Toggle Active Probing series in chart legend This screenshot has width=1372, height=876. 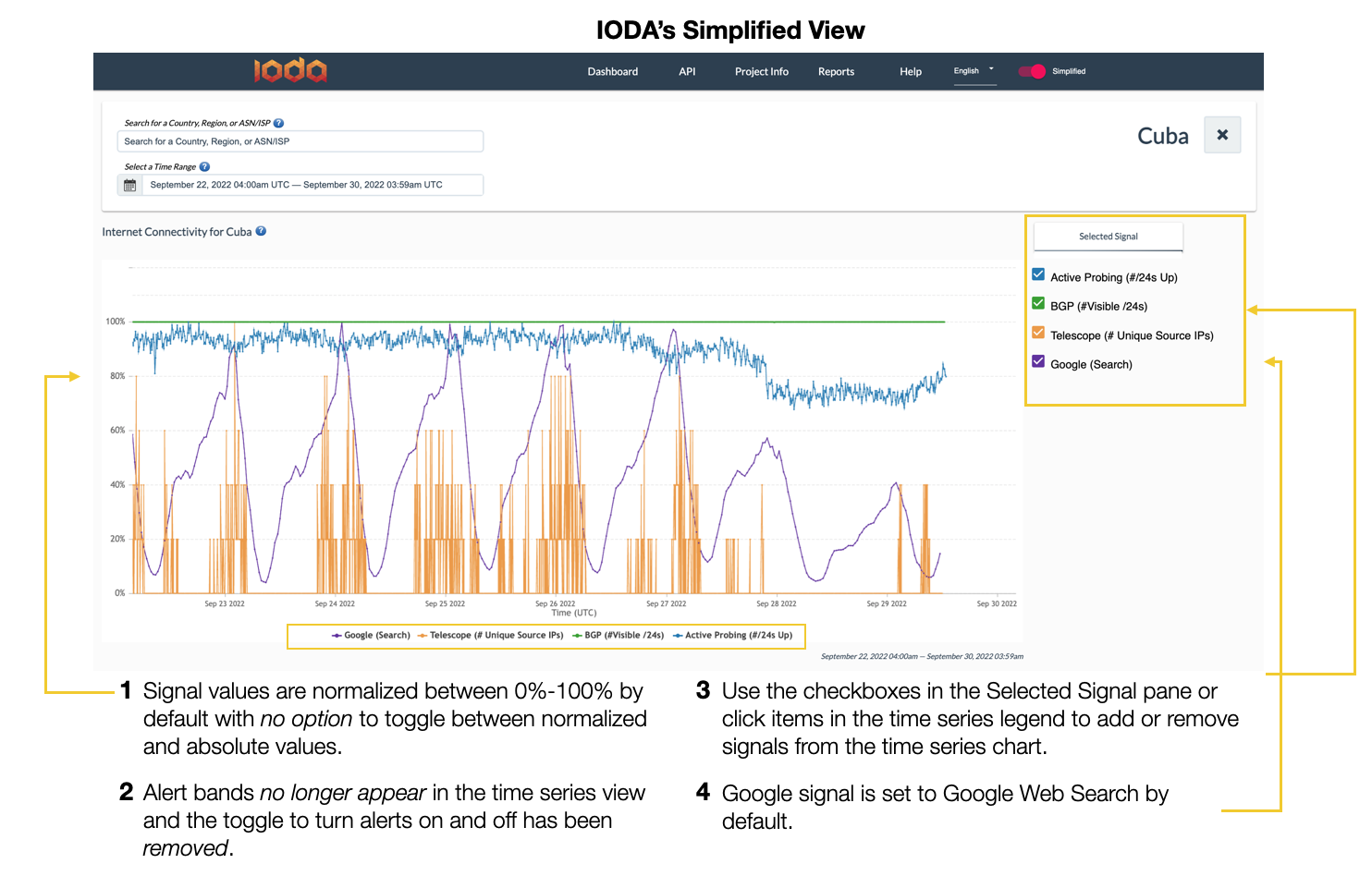(x=732, y=636)
